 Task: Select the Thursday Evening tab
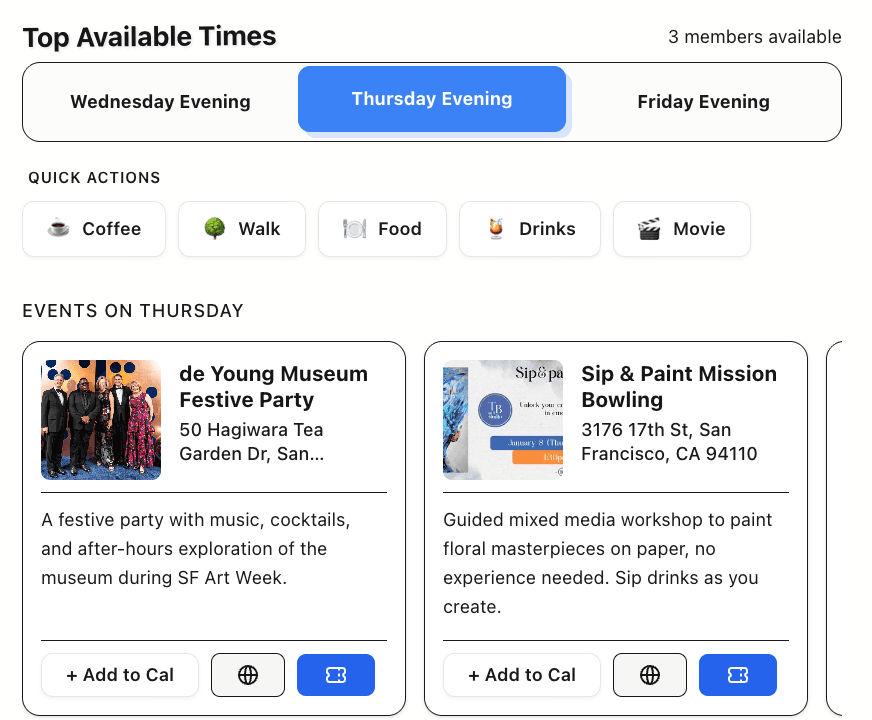click(x=432, y=99)
